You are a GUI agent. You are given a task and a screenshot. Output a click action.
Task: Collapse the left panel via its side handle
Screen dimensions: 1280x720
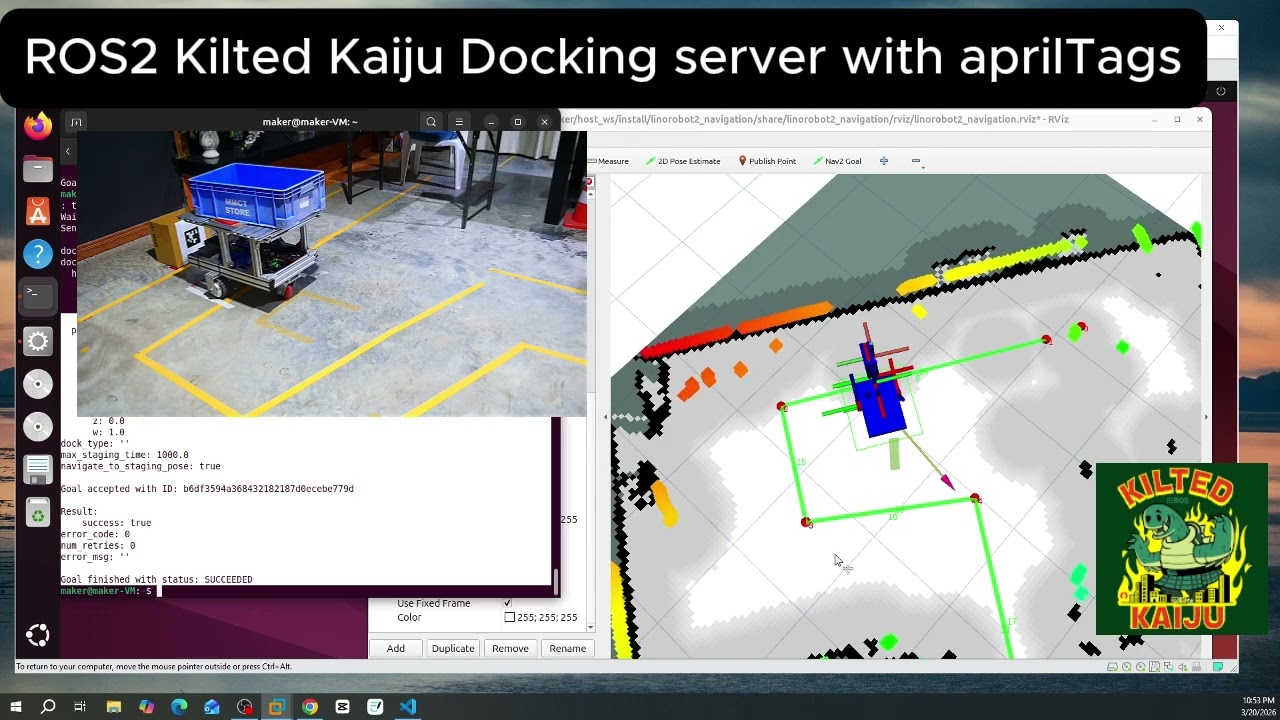tap(604, 417)
